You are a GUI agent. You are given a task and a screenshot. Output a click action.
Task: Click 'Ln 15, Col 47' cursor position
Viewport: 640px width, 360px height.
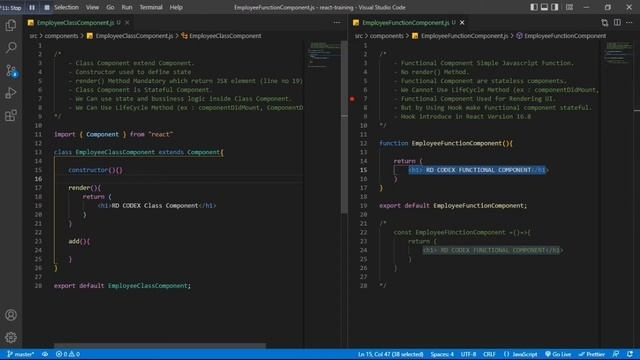coord(391,354)
